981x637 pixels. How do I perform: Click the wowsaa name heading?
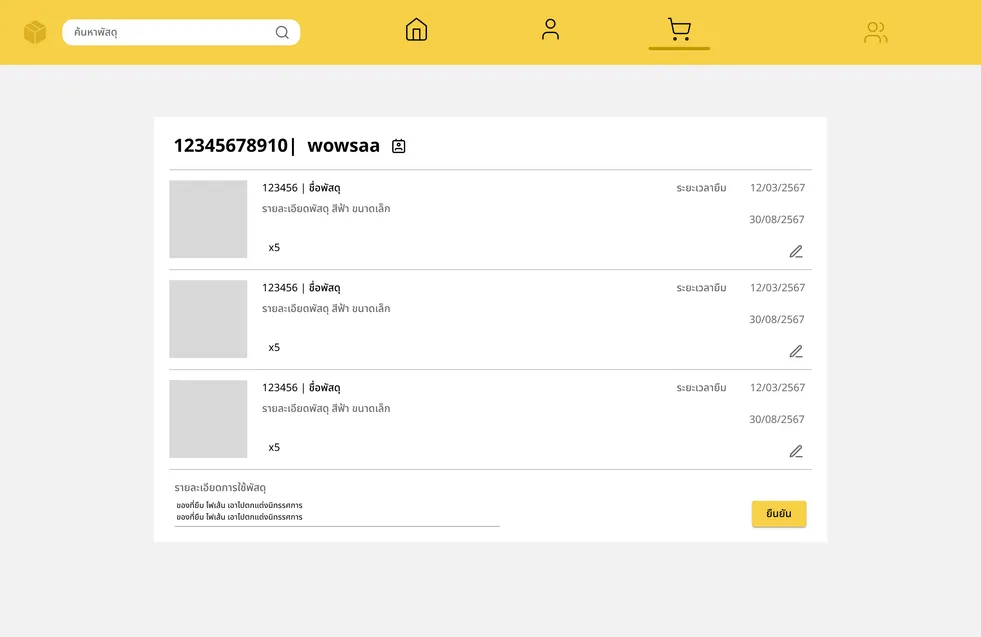343,145
